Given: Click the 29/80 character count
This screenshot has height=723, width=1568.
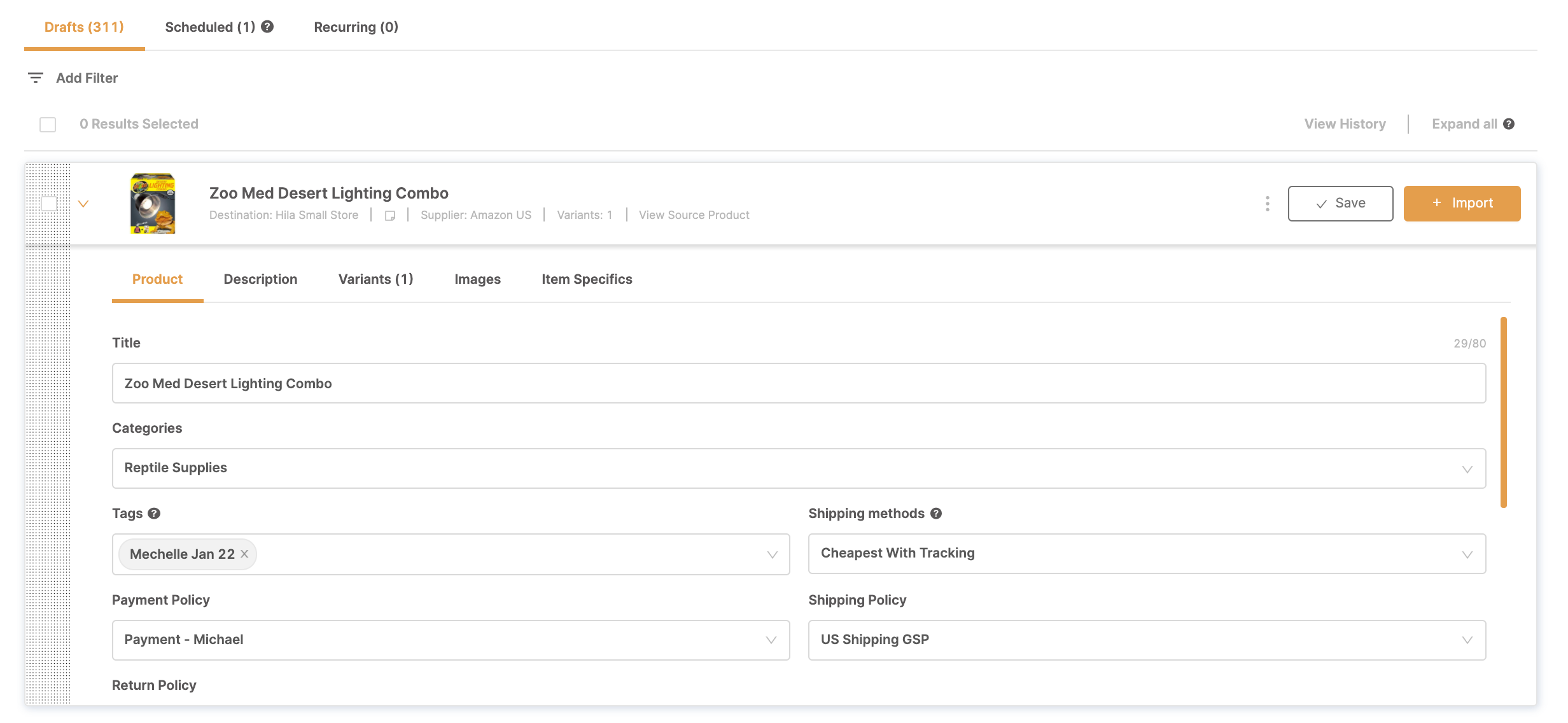Looking at the screenshot, I should click(1469, 344).
